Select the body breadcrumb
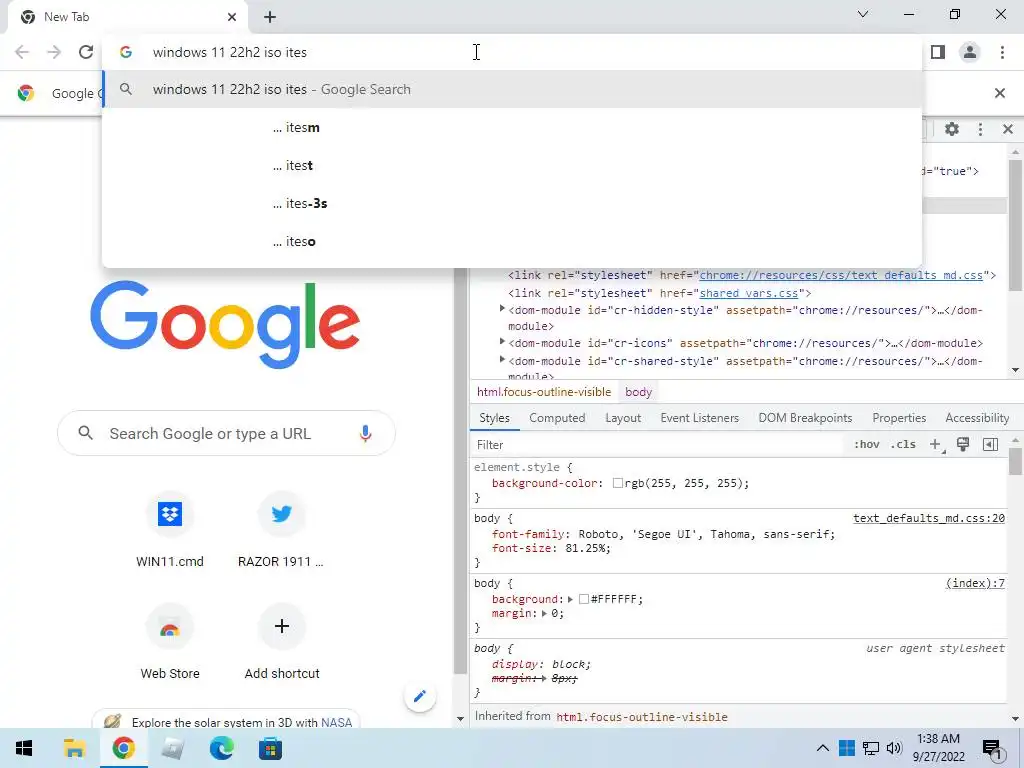1024x768 pixels. coord(638,392)
